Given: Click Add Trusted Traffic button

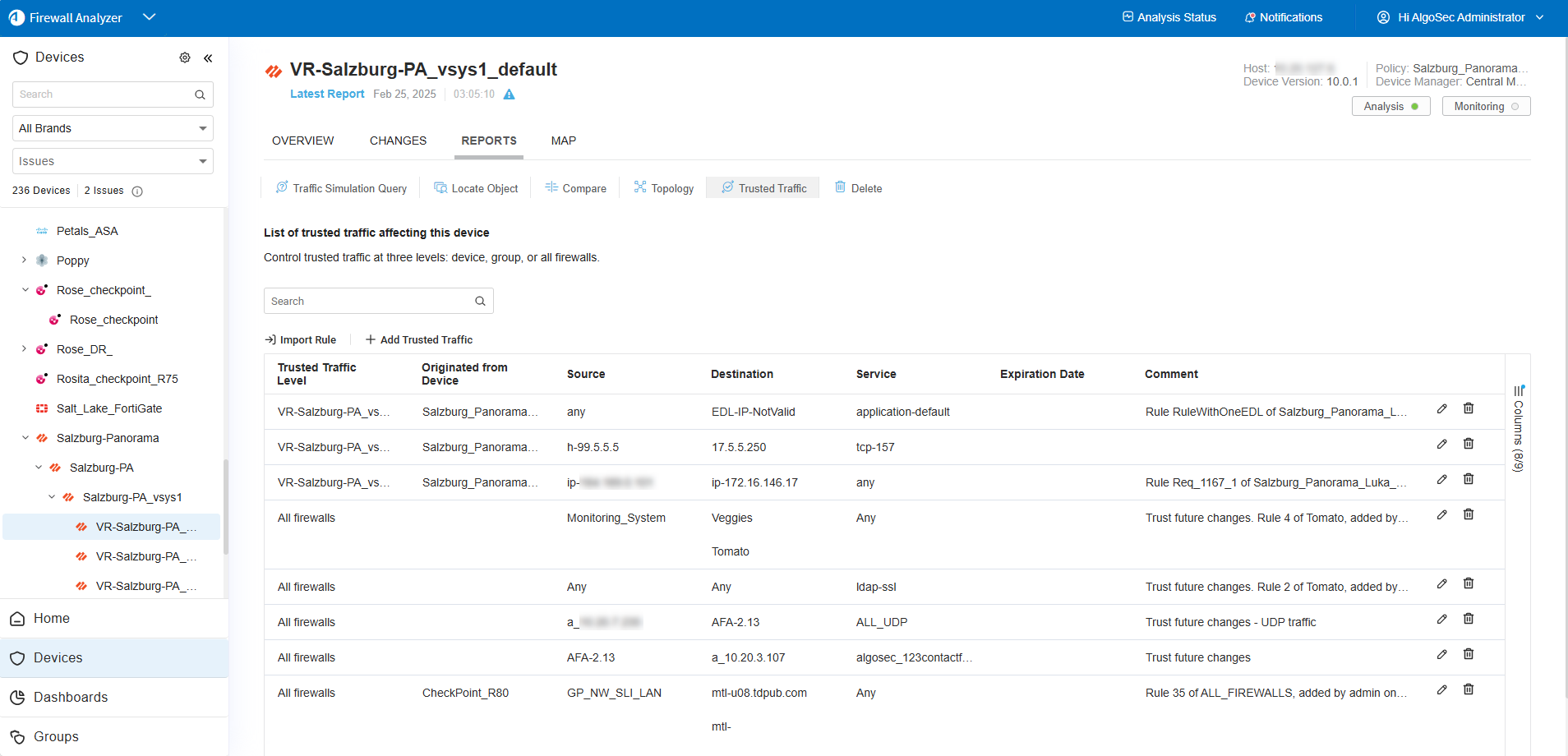Looking at the screenshot, I should point(419,340).
